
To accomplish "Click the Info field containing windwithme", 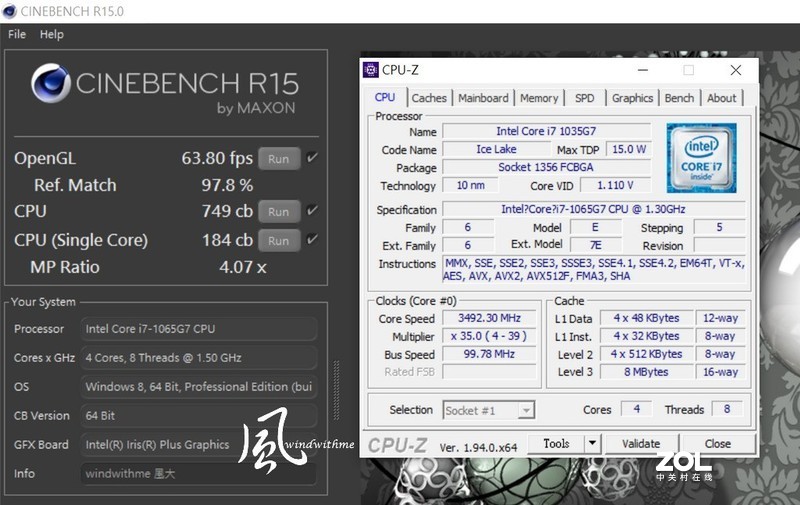I will pos(198,473).
